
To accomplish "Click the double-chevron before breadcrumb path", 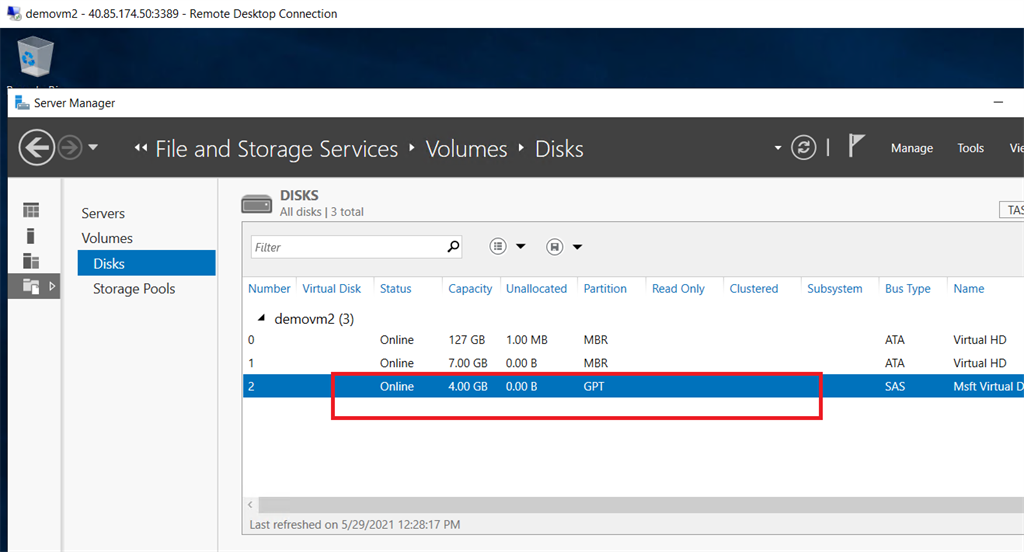I will pos(140,148).
